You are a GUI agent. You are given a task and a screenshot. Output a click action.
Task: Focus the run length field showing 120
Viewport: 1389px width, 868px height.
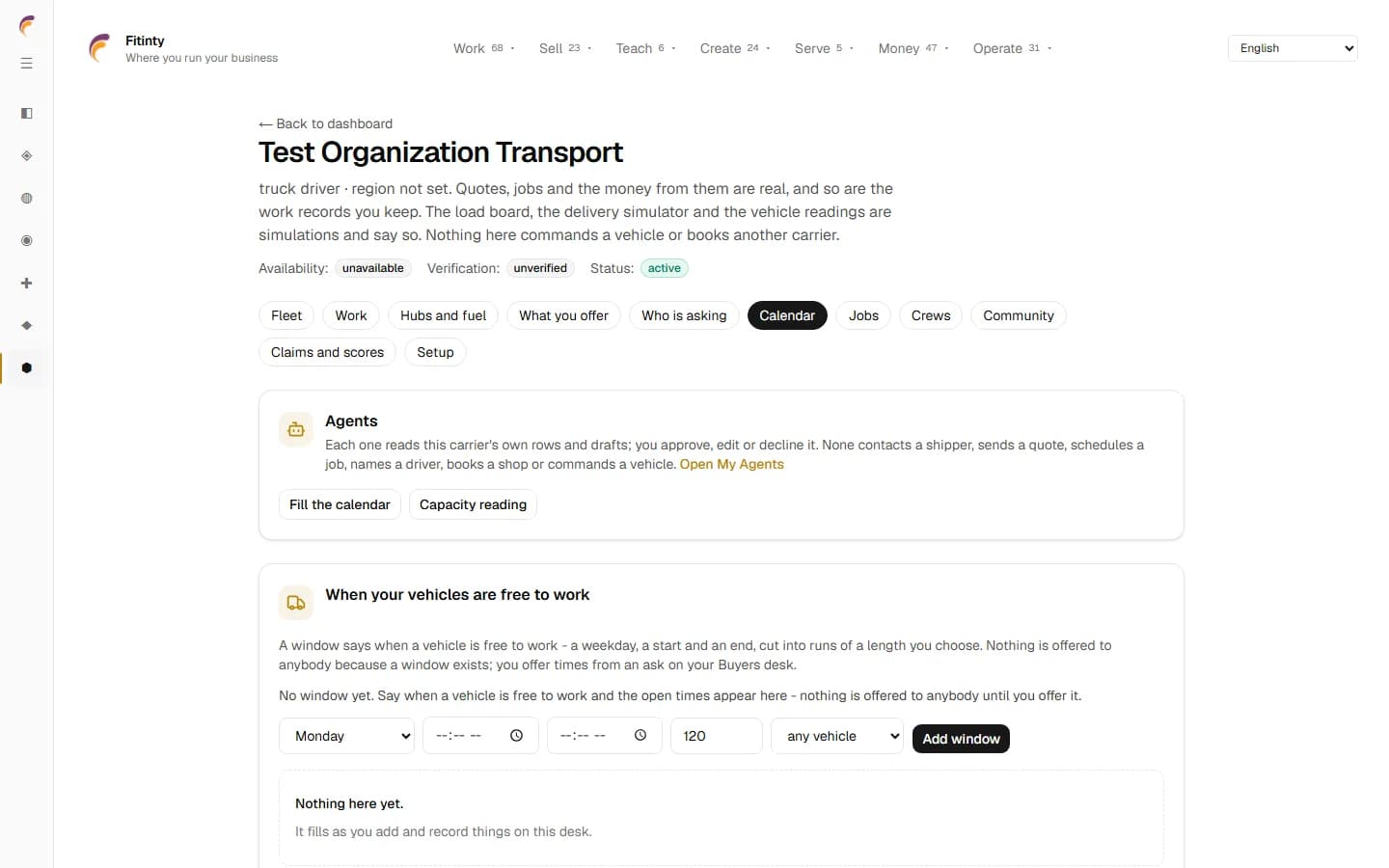tap(717, 736)
